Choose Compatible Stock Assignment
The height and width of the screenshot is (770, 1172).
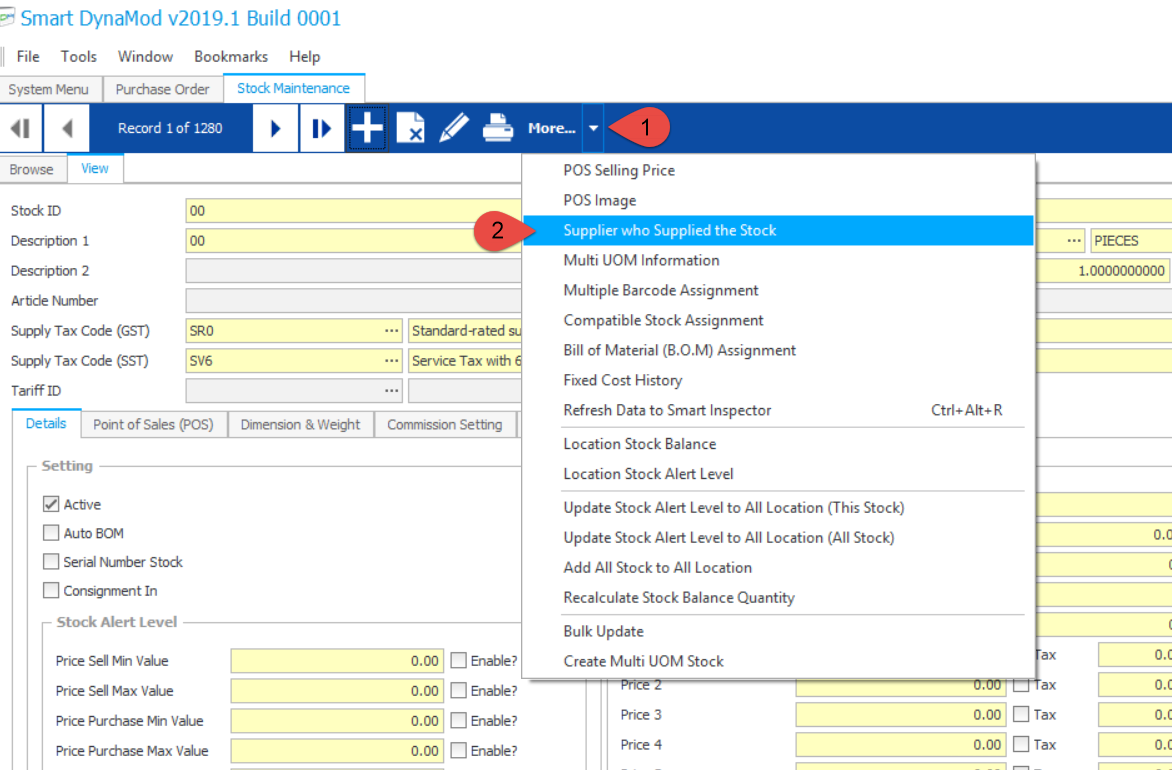(778, 320)
